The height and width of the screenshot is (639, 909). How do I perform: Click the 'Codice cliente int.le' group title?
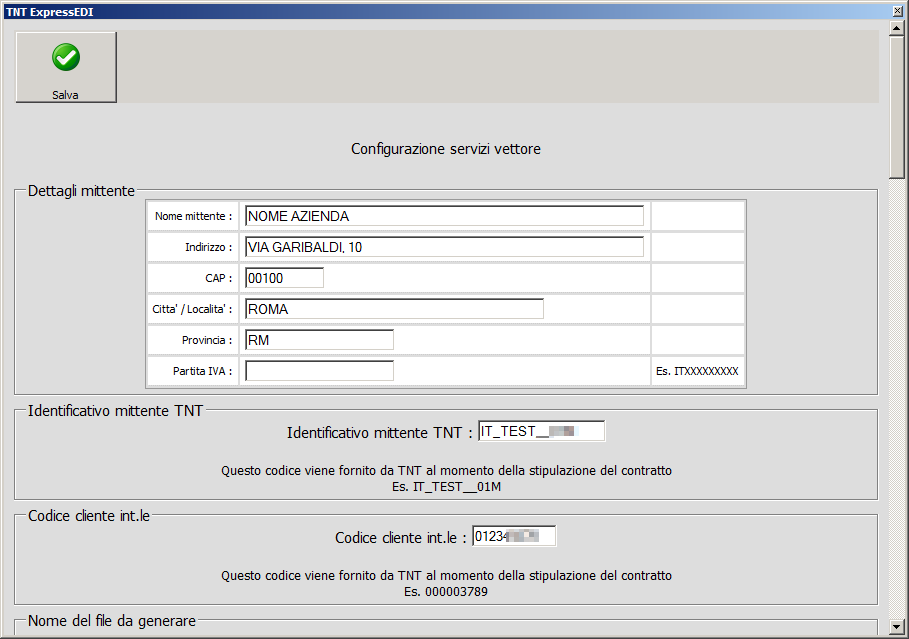tap(89, 516)
